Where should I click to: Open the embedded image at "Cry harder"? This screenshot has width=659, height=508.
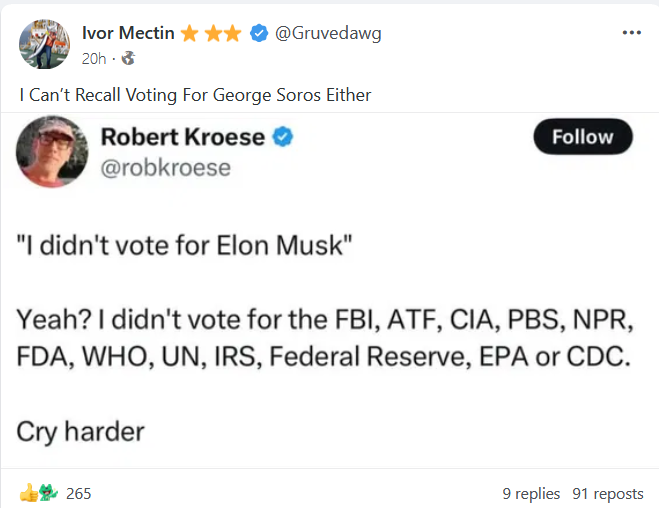point(81,432)
